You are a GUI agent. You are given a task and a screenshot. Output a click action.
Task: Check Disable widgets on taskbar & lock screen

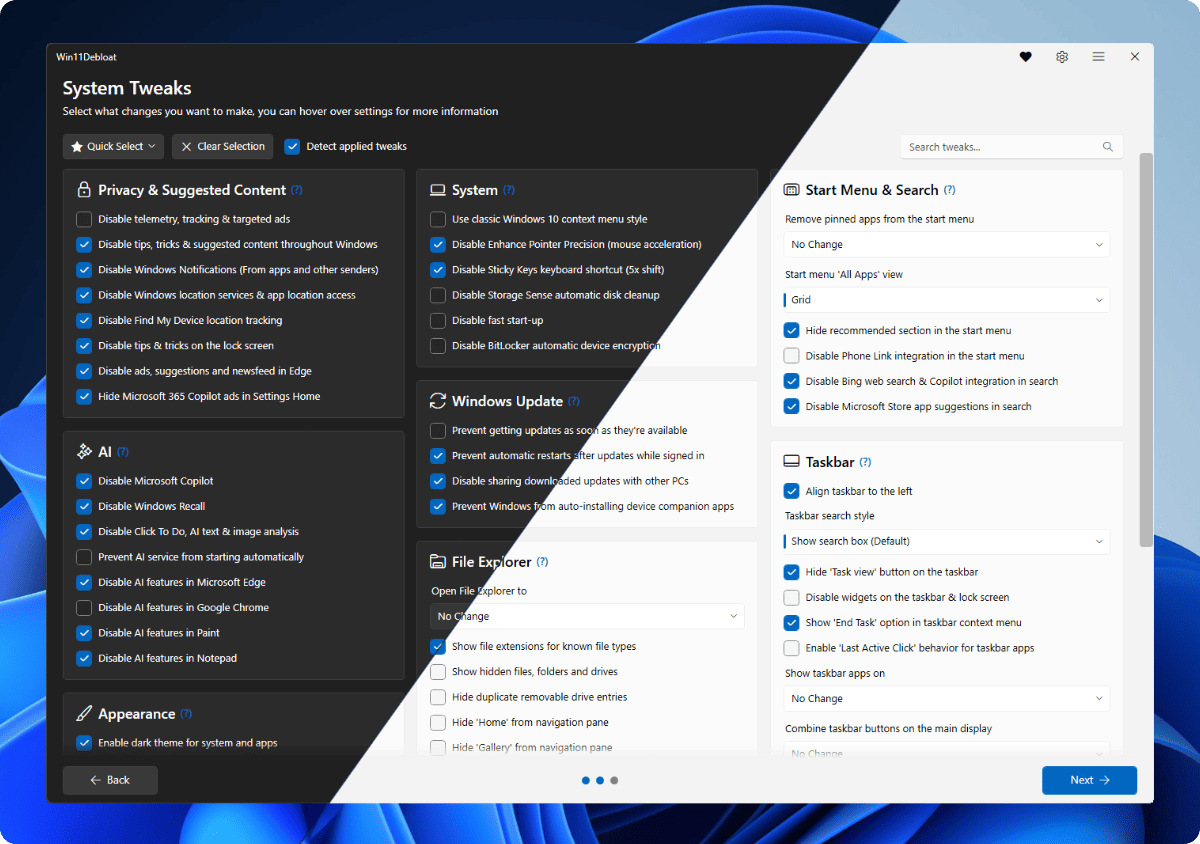coord(791,597)
